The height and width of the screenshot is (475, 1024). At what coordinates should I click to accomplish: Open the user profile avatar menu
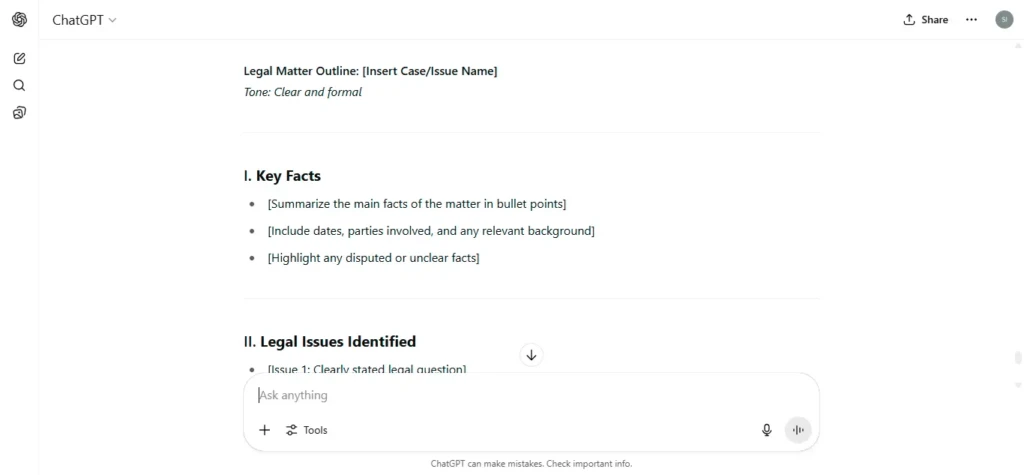point(1004,20)
